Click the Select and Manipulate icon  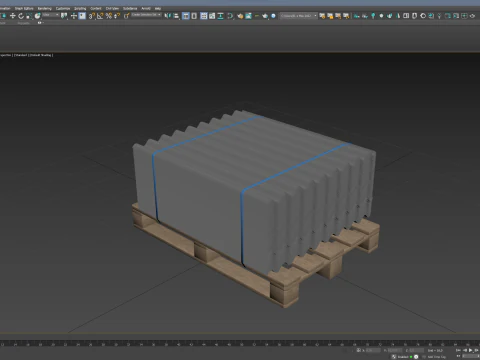pos(74,16)
